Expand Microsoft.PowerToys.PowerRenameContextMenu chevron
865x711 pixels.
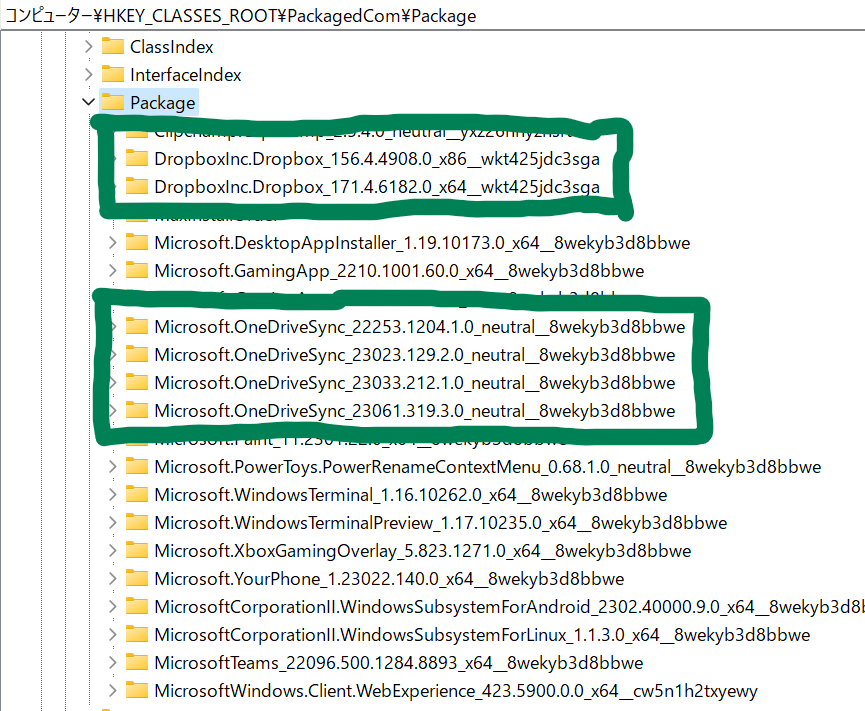point(113,467)
